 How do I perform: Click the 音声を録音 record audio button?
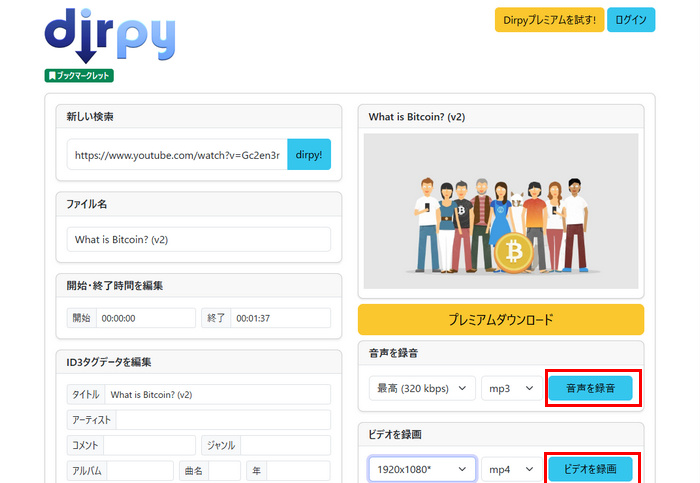[x=590, y=388]
